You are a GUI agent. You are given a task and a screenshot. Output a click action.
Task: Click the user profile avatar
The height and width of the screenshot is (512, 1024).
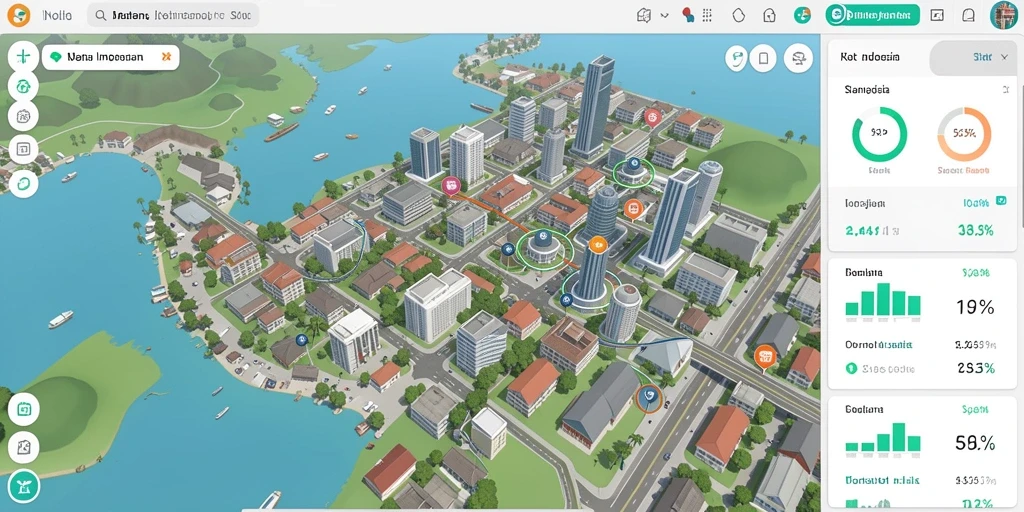tap(1004, 15)
